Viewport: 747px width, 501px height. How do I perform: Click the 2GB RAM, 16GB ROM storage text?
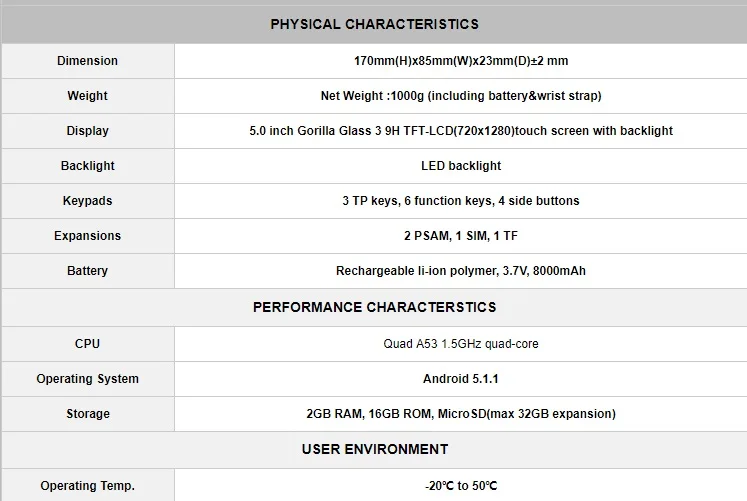(461, 414)
